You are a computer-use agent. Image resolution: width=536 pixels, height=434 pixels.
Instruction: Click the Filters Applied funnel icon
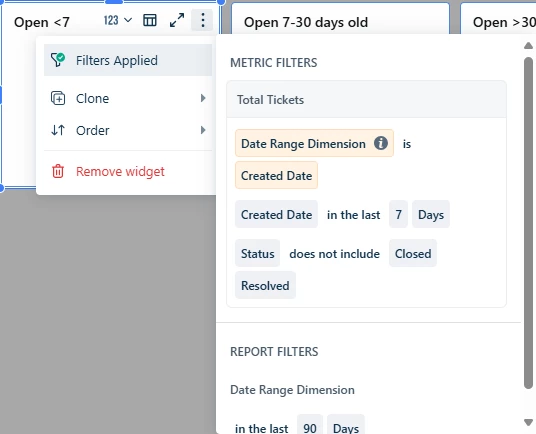click(58, 60)
